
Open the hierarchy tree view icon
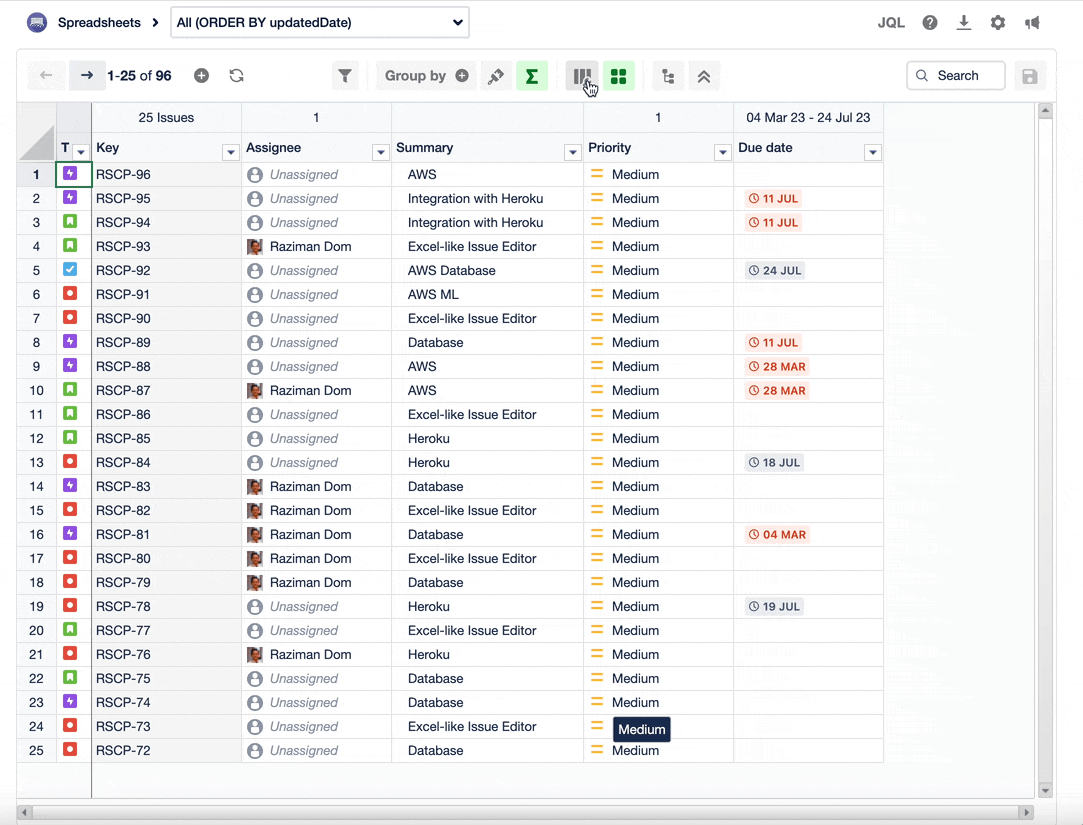point(668,76)
